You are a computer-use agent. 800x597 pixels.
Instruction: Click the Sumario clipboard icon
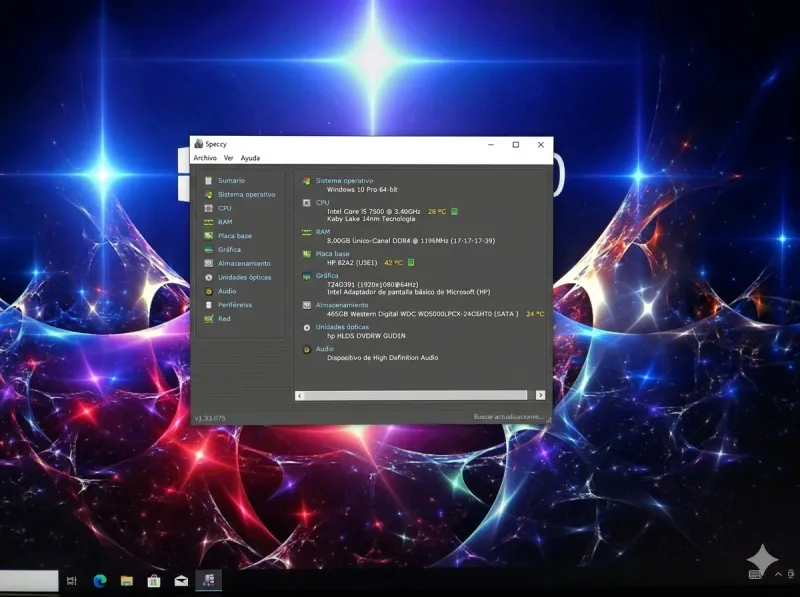pos(208,181)
